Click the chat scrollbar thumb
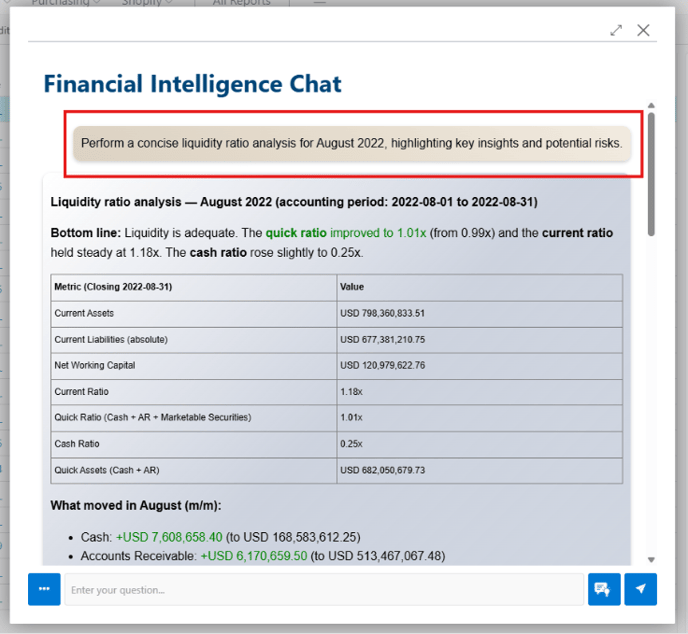The image size is (688, 634). click(651, 175)
